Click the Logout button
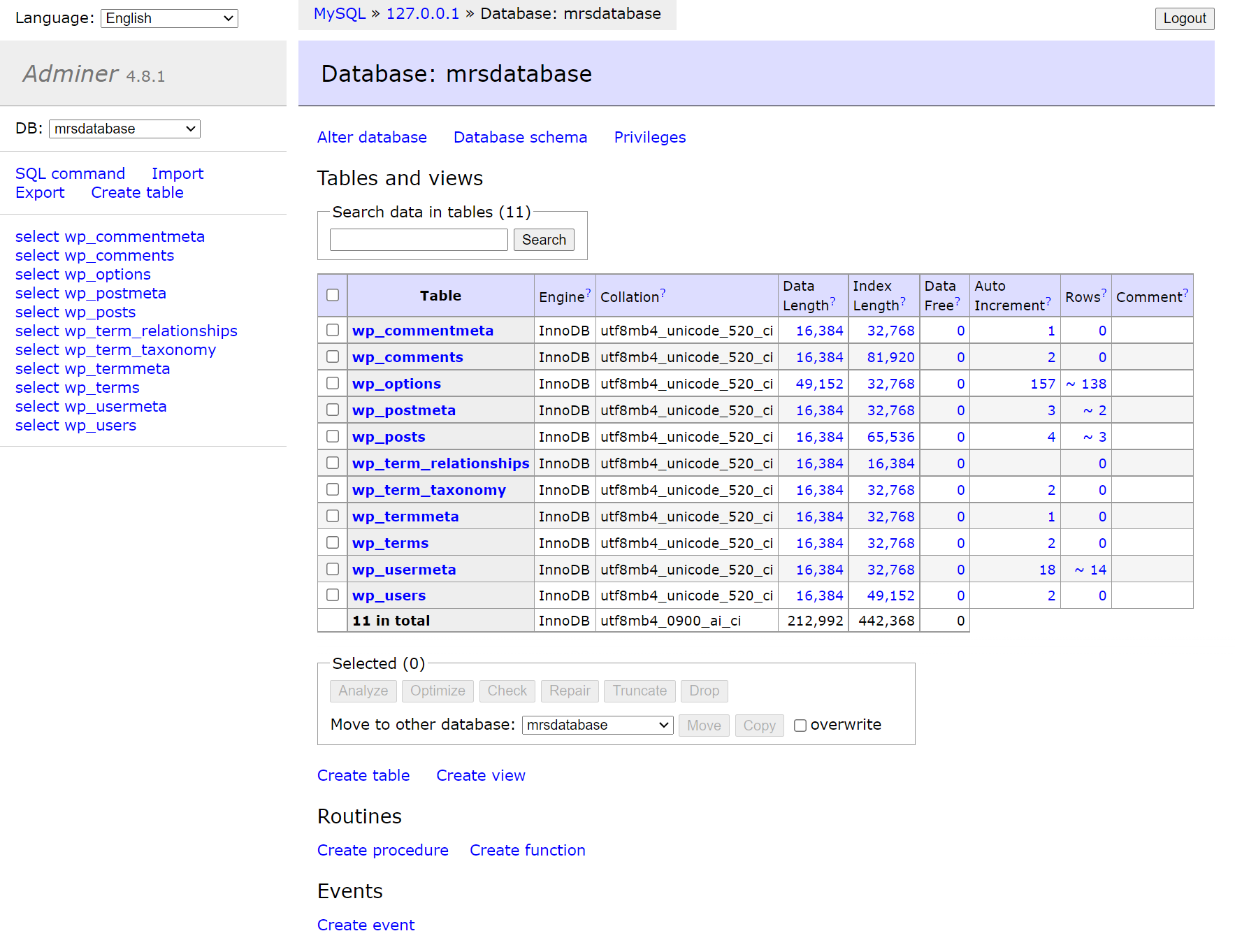Image resolution: width=1235 pixels, height=952 pixels. pyautogui.click(x=1184, y=18)
